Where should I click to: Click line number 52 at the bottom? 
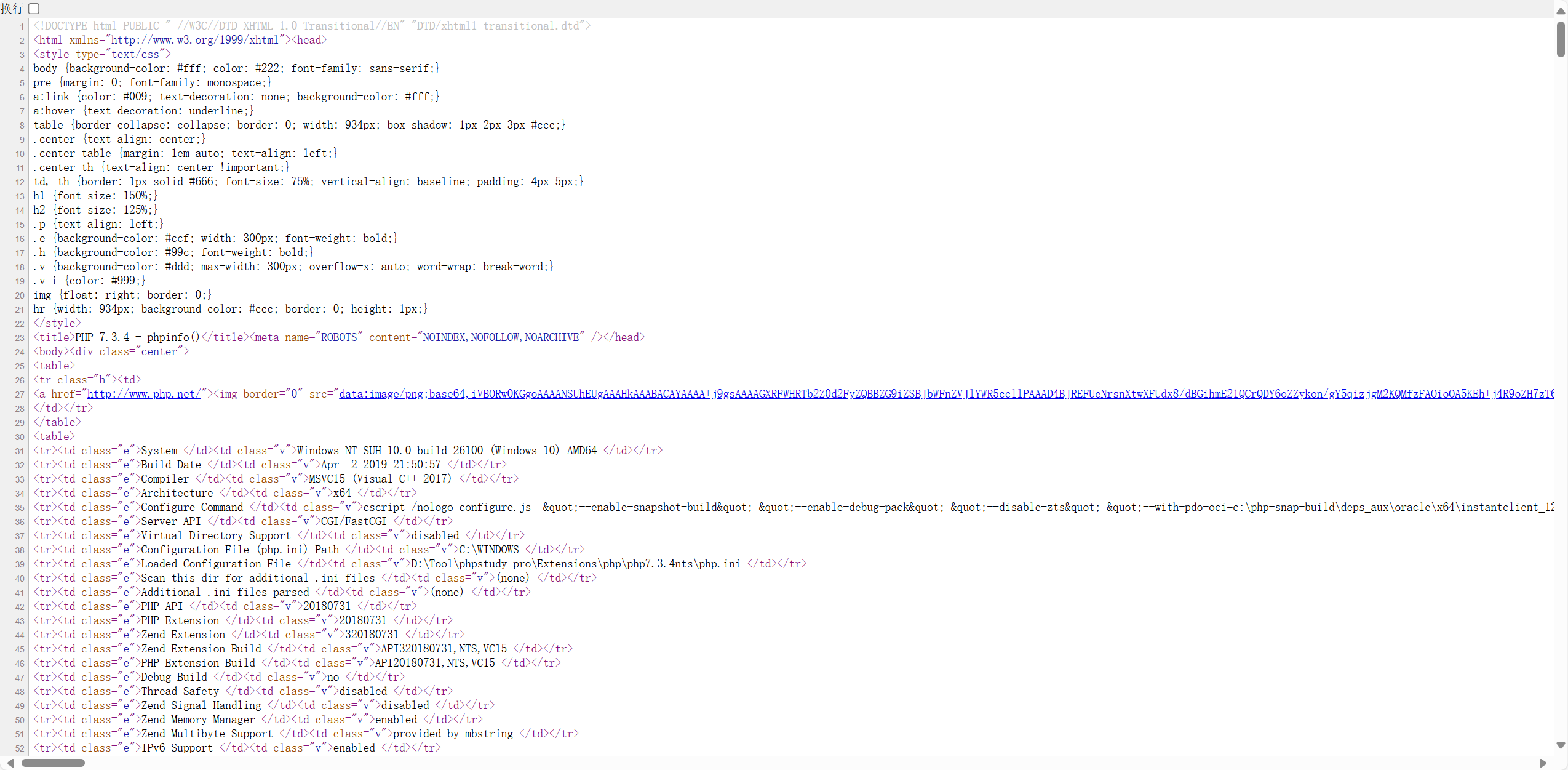point(18,748)
